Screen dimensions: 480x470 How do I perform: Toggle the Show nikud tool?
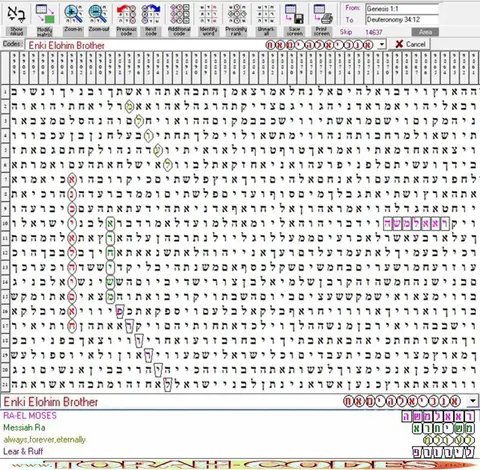pyautogui.click(x=16, y=19)
